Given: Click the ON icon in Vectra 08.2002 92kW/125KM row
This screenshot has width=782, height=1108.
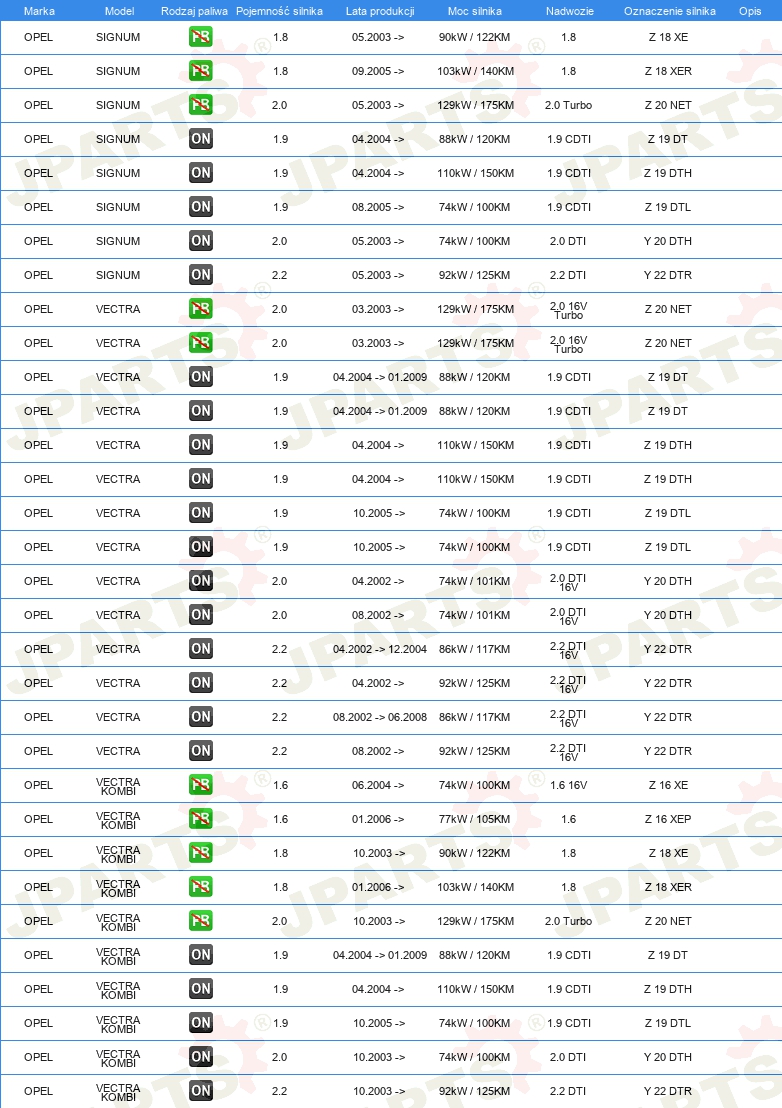Looking at the screenshot, I should [201, 750].
